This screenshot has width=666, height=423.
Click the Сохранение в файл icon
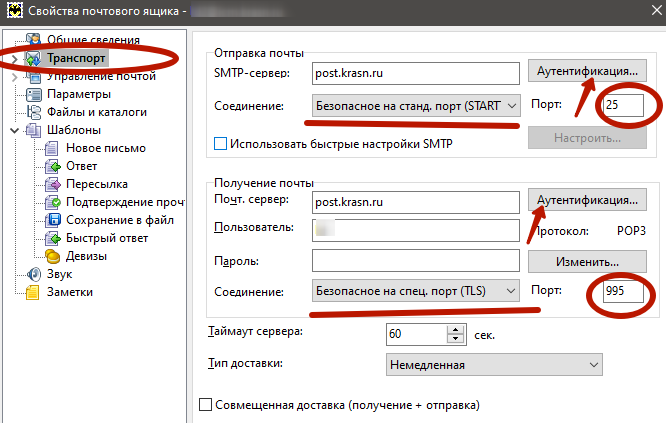pyautogui.click(x=52, y=220)
